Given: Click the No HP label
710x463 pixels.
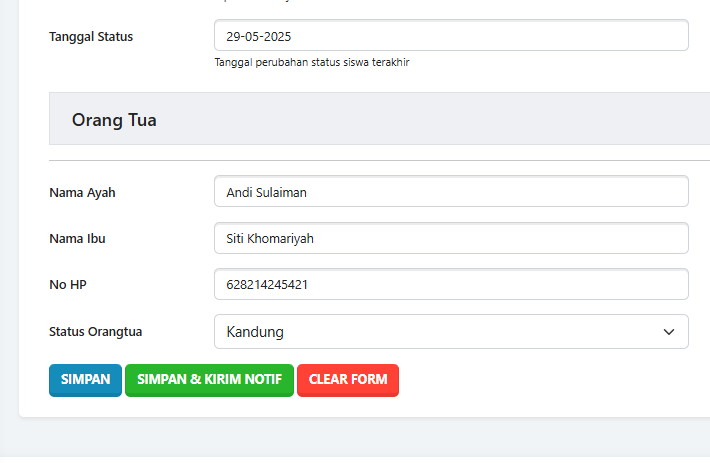Looking at the screenshot, I should click(68, 284).
